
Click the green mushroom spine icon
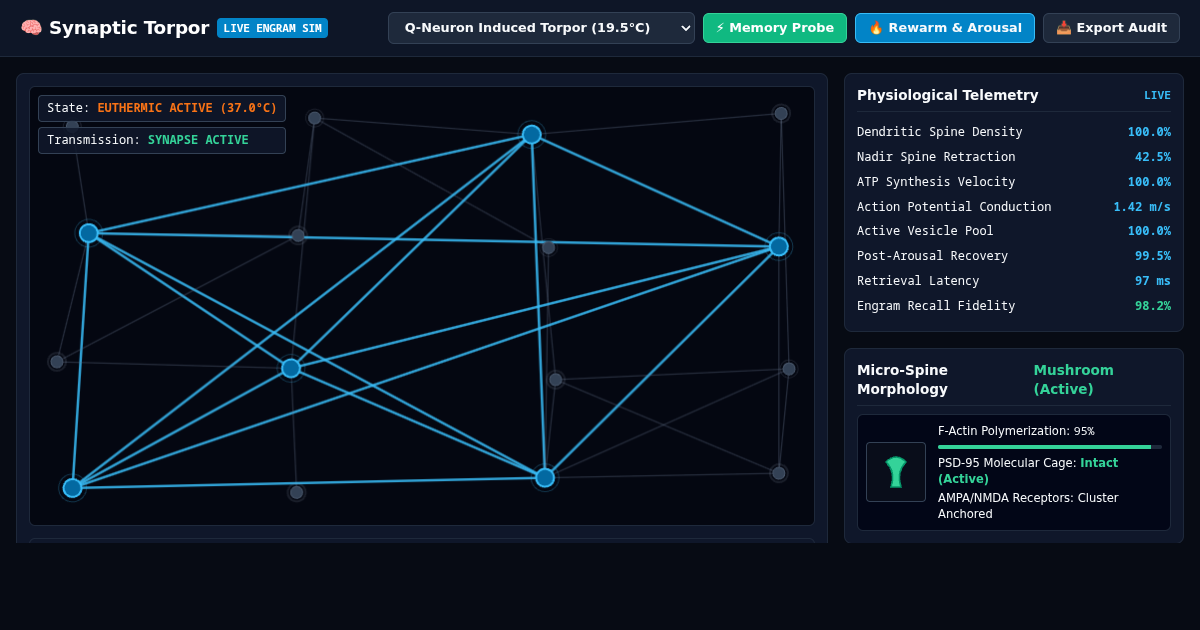coord(896,472)
